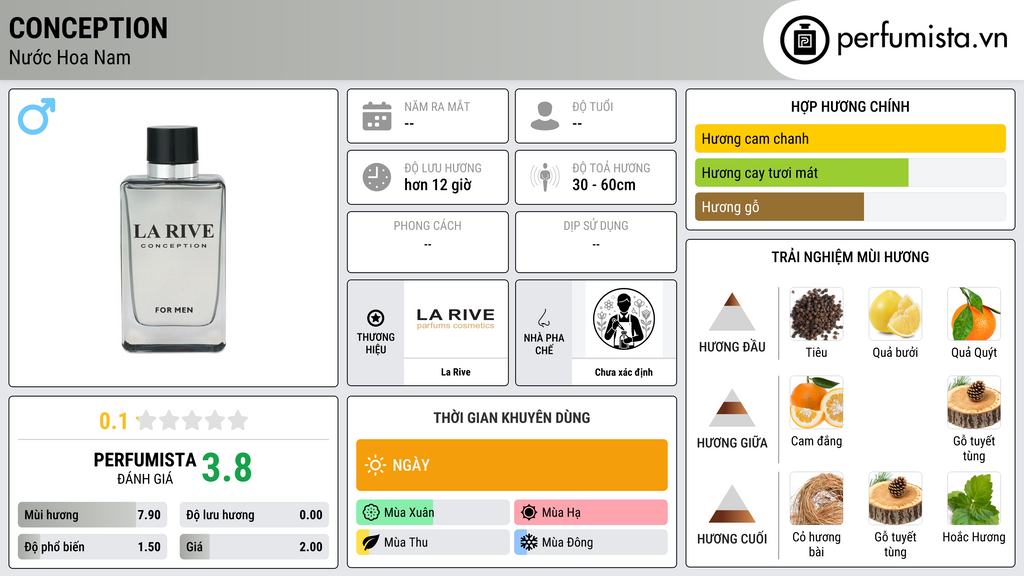Click the perfumer silhouette illustration
The image size is (1024, 576).
click(624, 319)
